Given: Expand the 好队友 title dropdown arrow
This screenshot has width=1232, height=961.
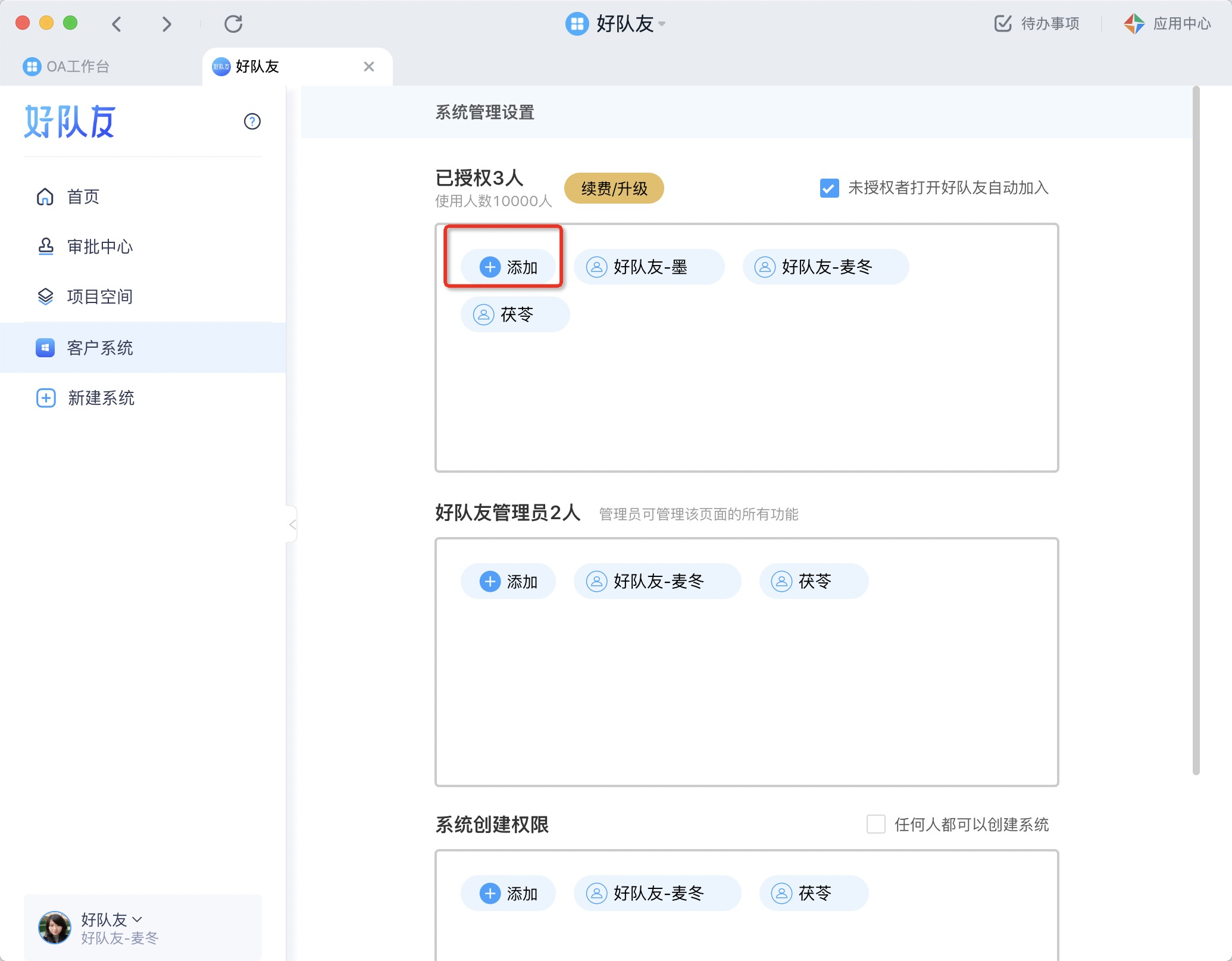Looking at the screenshot, I should (662, 24).
